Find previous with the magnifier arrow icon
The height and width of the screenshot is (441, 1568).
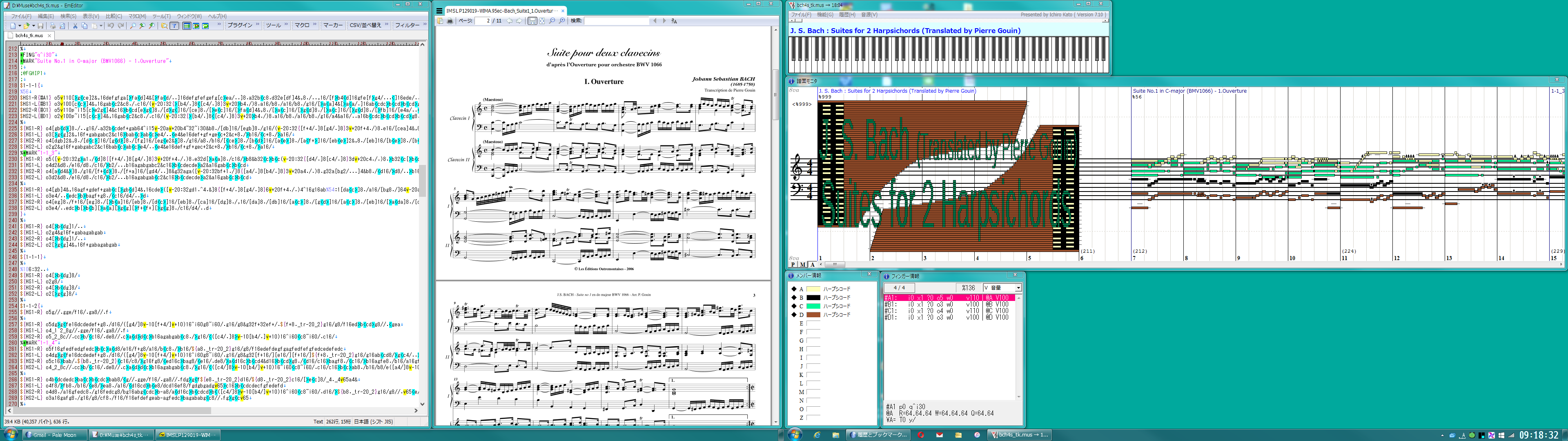tap(142, 26)
